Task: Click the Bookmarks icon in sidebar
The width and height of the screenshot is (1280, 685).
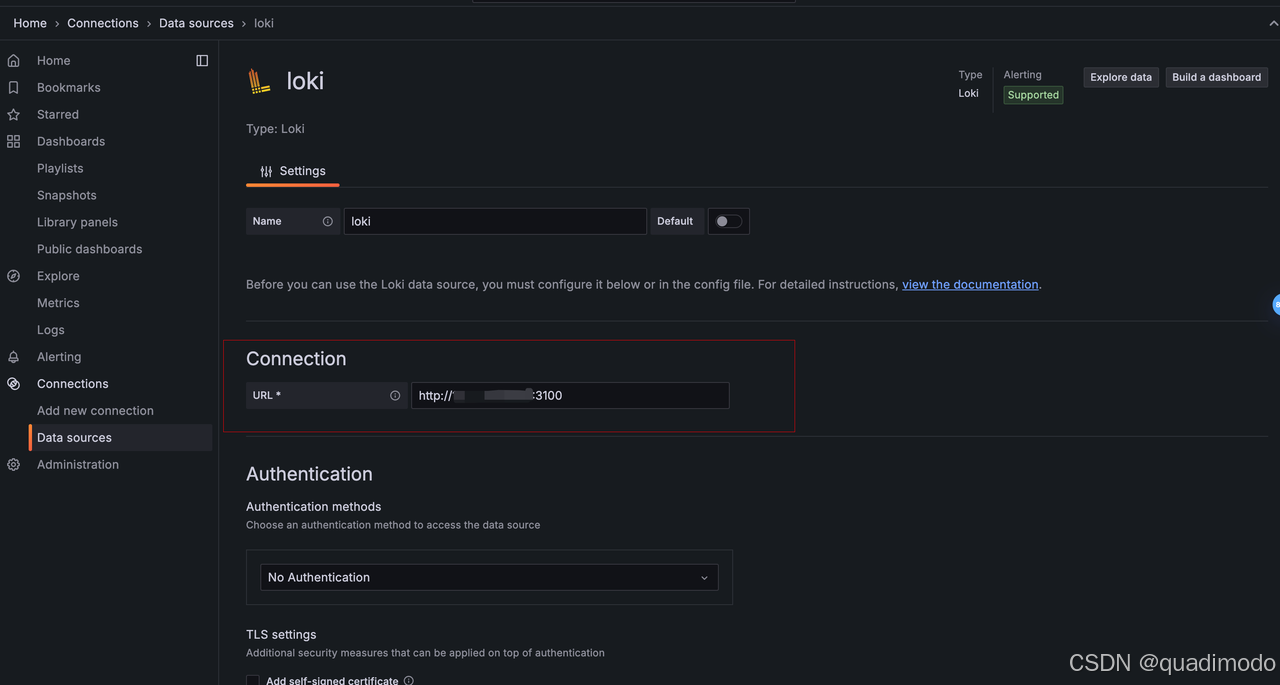Action: pyautogui.click(x=13, y=88)
